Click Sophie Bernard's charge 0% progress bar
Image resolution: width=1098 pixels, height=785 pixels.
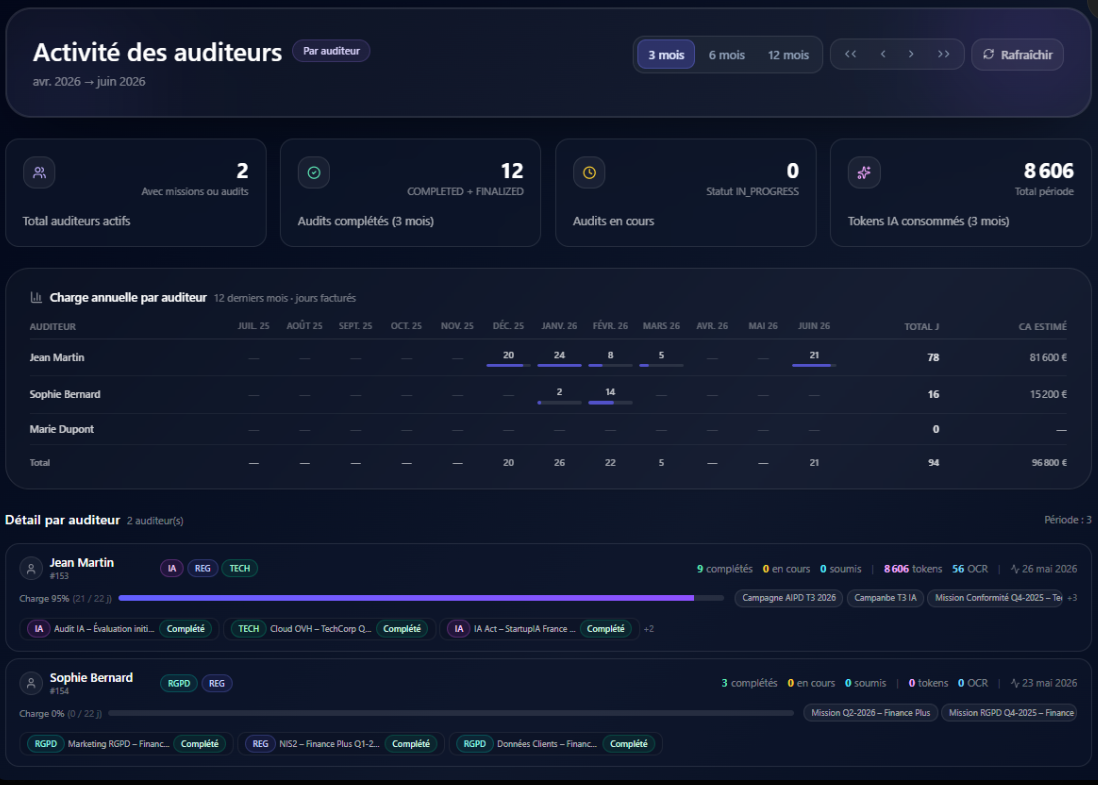click(451, 713)
